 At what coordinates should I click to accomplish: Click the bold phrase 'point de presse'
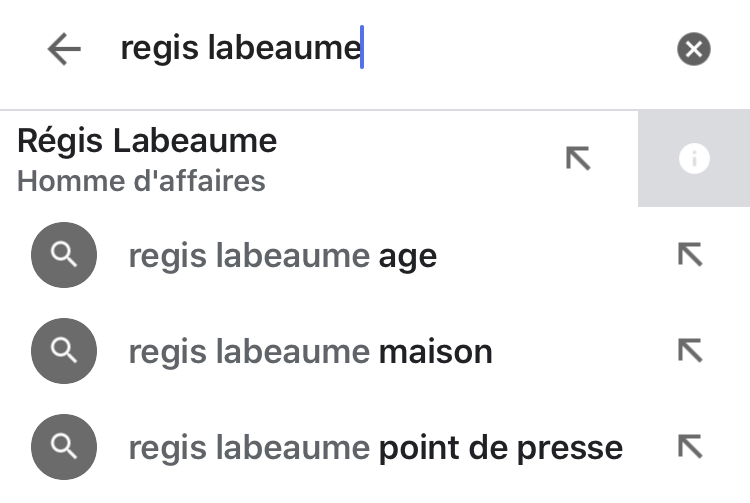pos(501,448)
